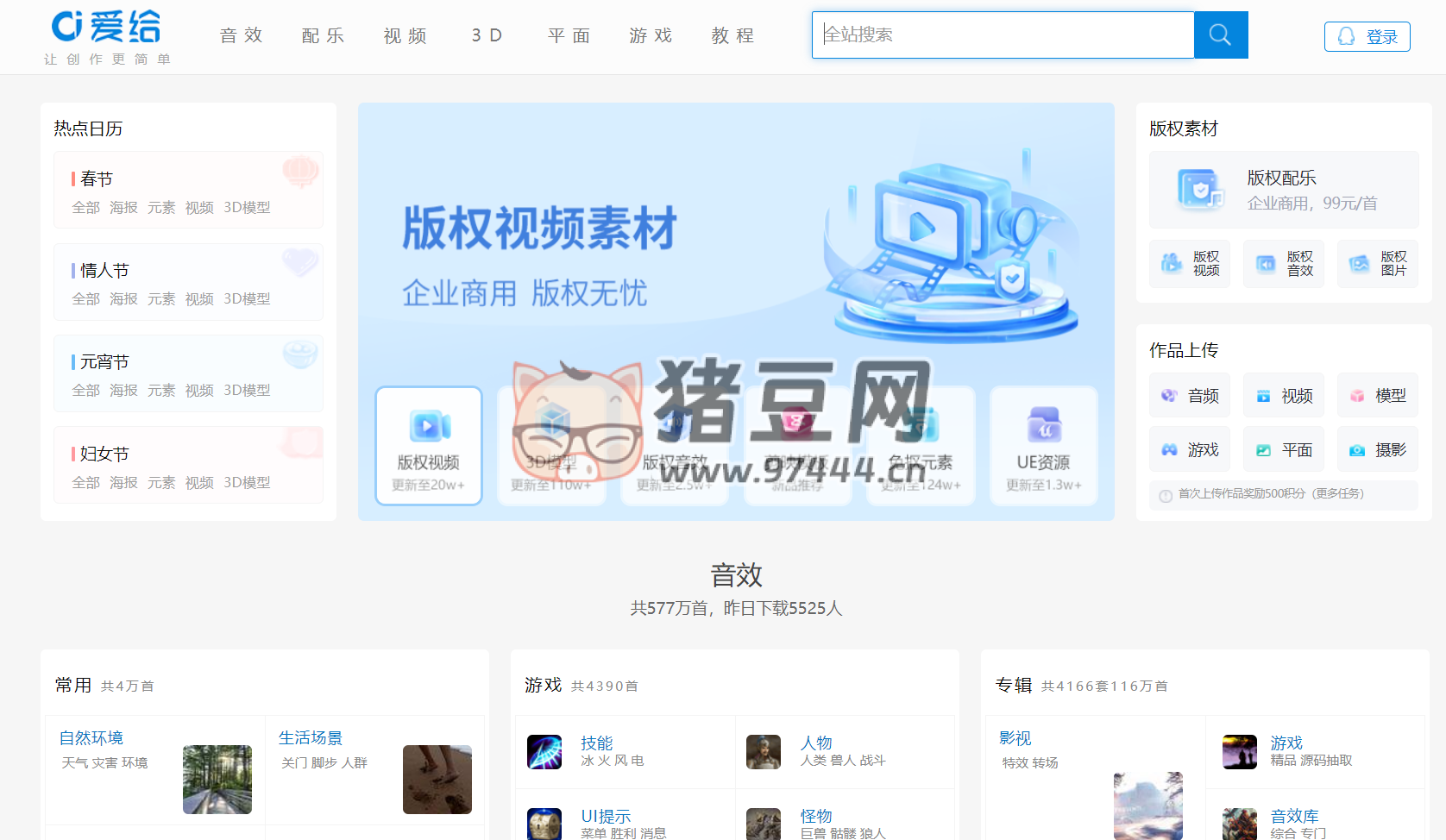Image resolution: width=1446 pixels, height=840 pixels.
Task: Click the 技能 sound category icon
Action: pyautogui.click(x=544, y=751)
